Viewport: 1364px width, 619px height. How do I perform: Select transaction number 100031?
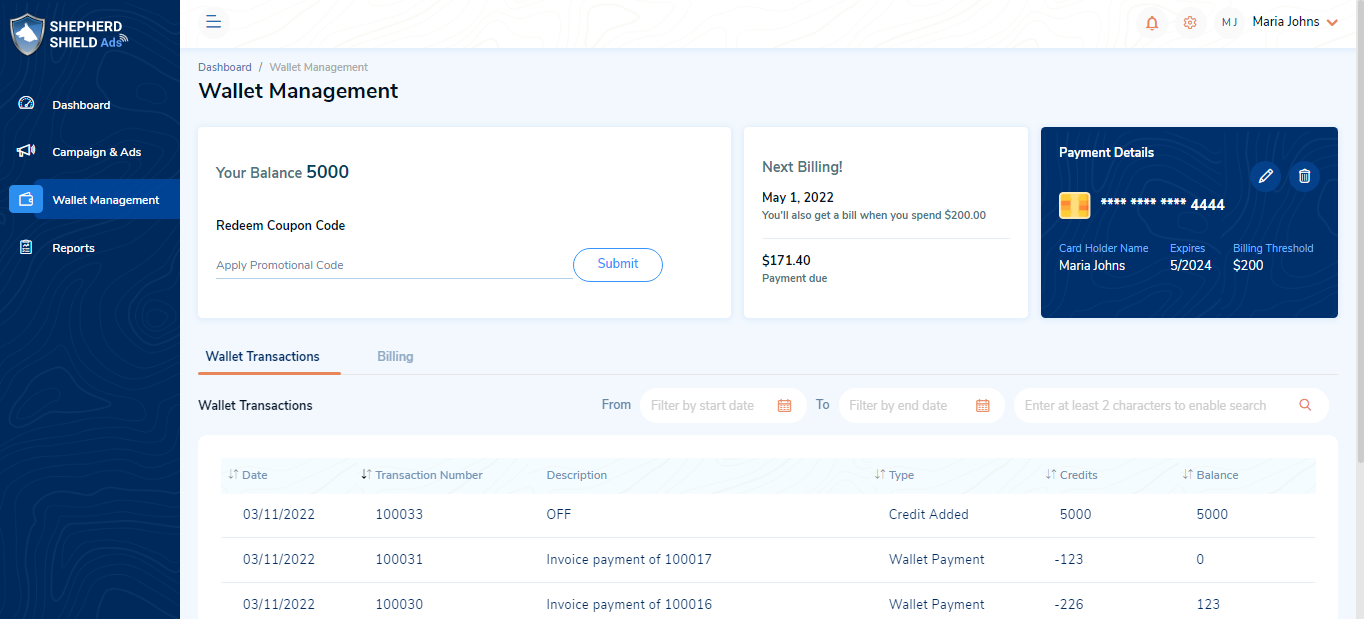399,559
